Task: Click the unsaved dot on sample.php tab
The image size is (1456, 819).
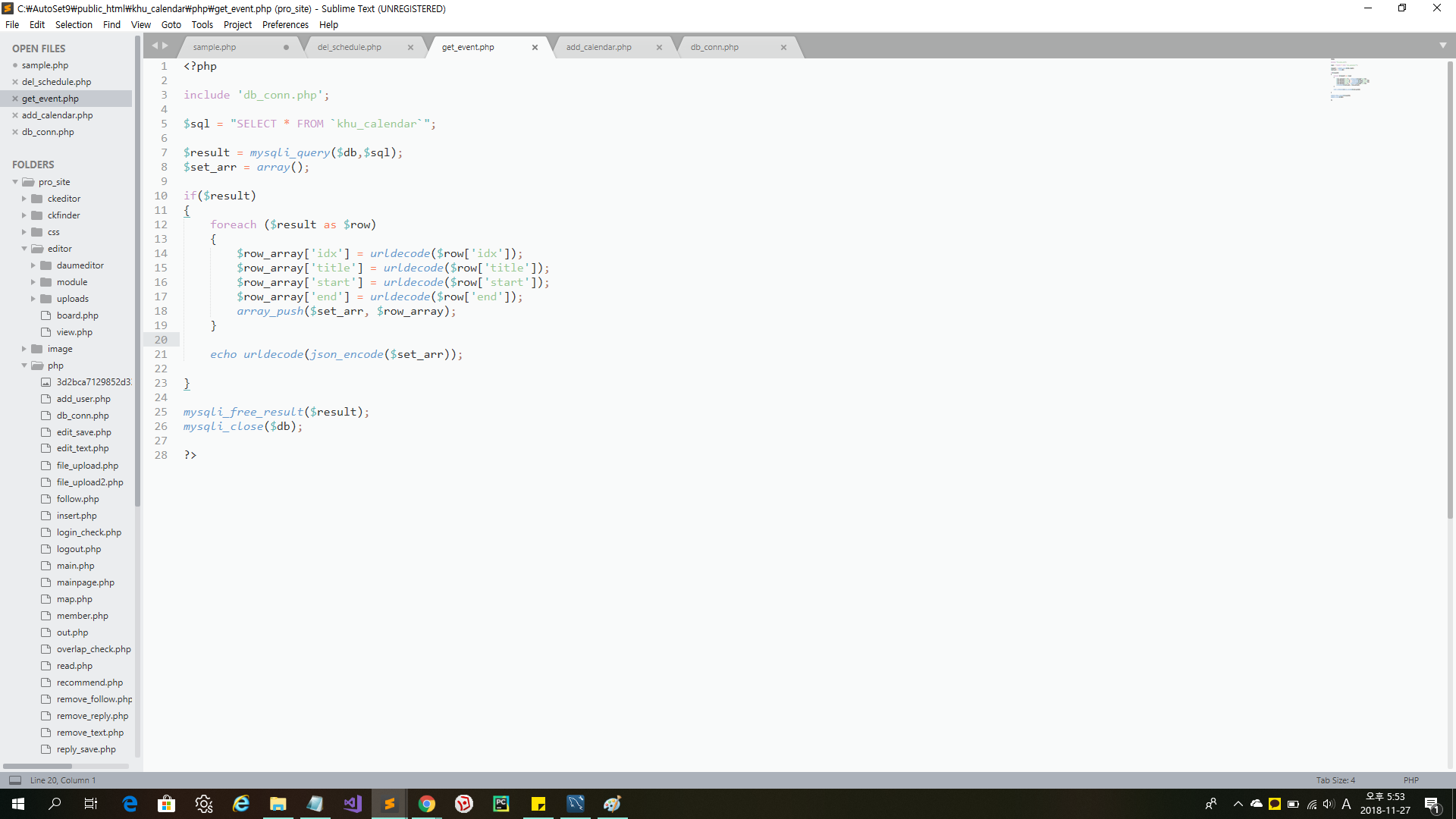Action: click(x=286, y=47)
